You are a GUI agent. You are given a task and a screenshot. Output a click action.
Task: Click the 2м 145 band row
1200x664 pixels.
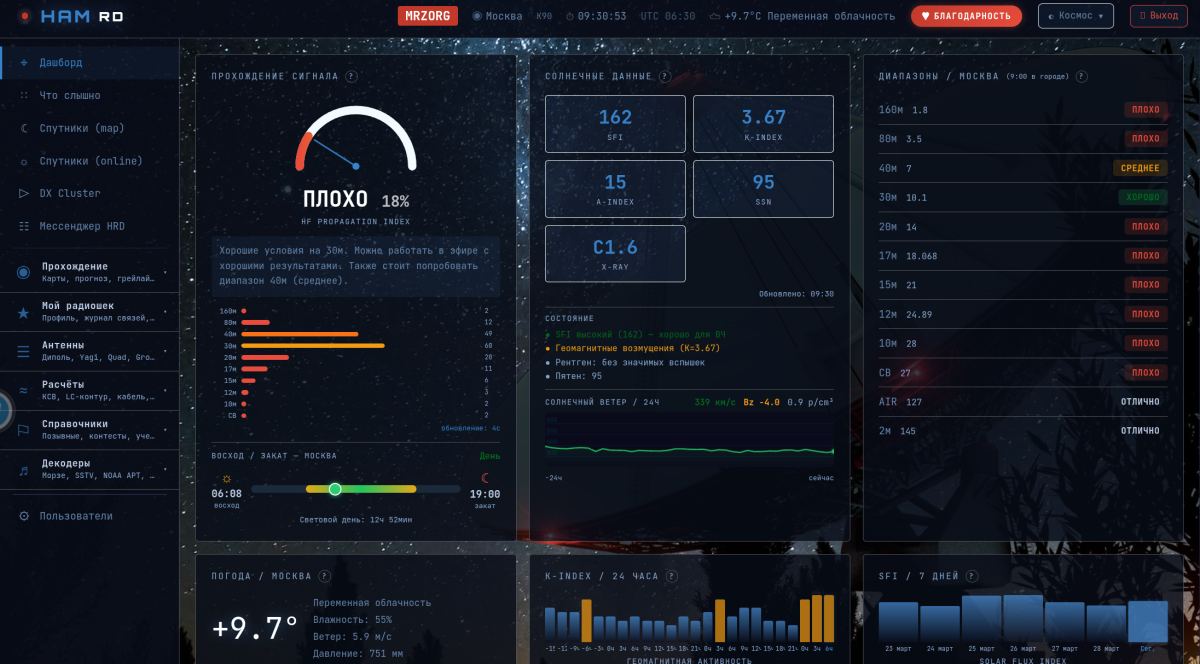[1022, 431]
